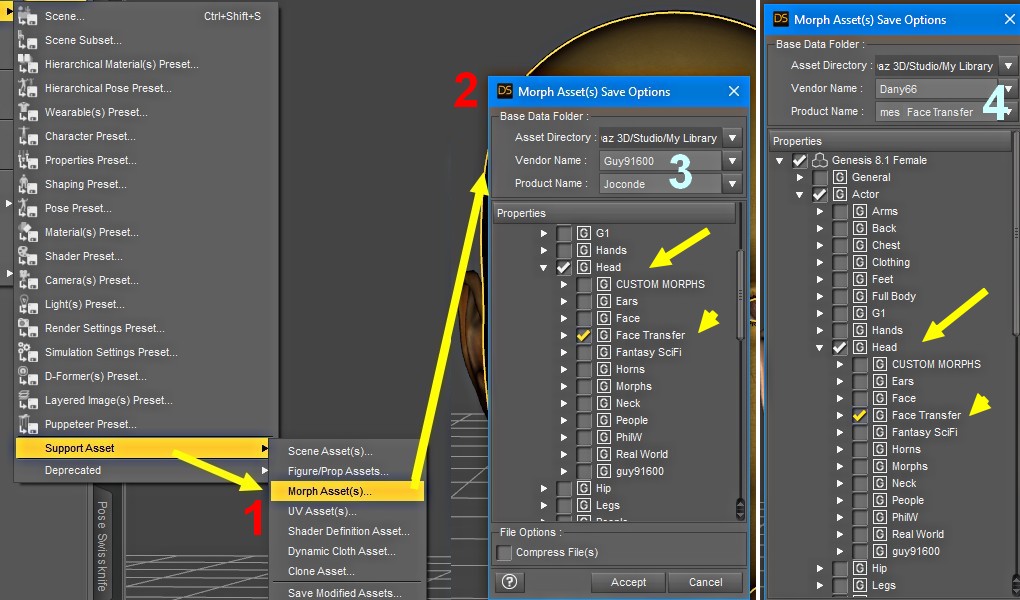This screenshot has width=1020, height=600.
Task: Click Properties list scrollbar in right dialog
Action: 1017,234
